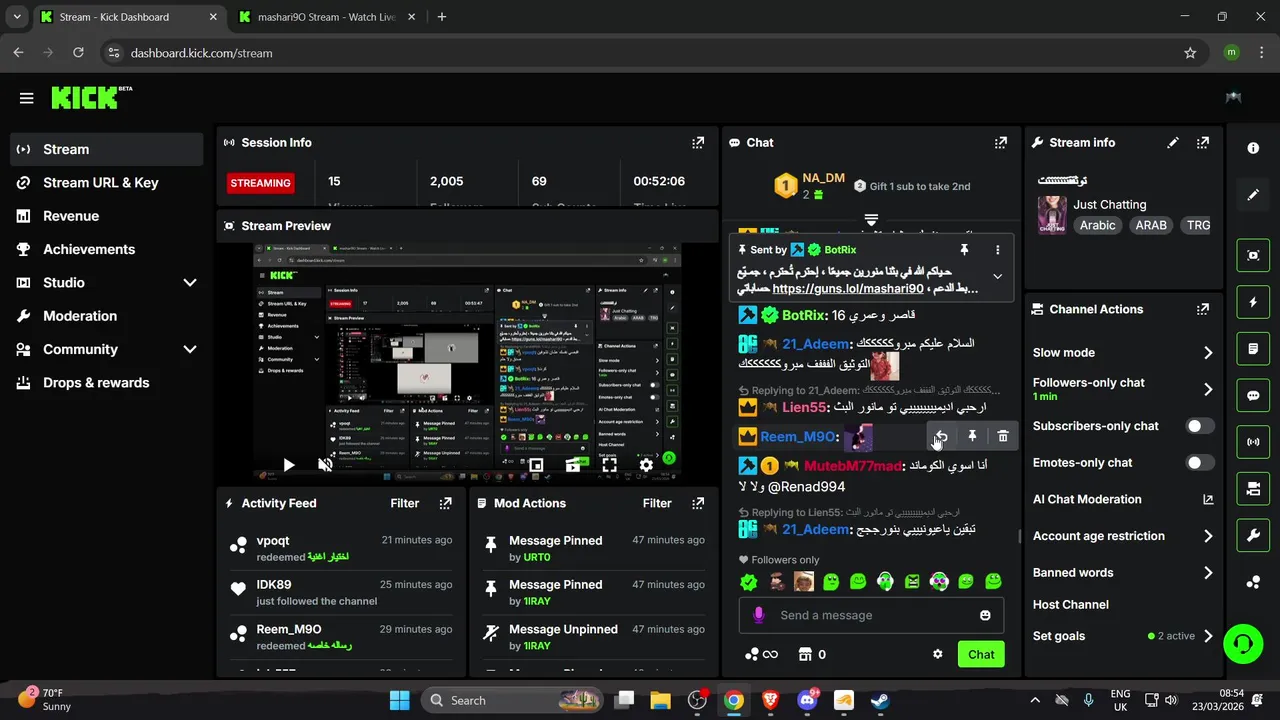Viewport: 1280px width, 720px height.
Task: Edit stream info with the pencil icon
Action: pyautogui.click(x=1173, y=143)
